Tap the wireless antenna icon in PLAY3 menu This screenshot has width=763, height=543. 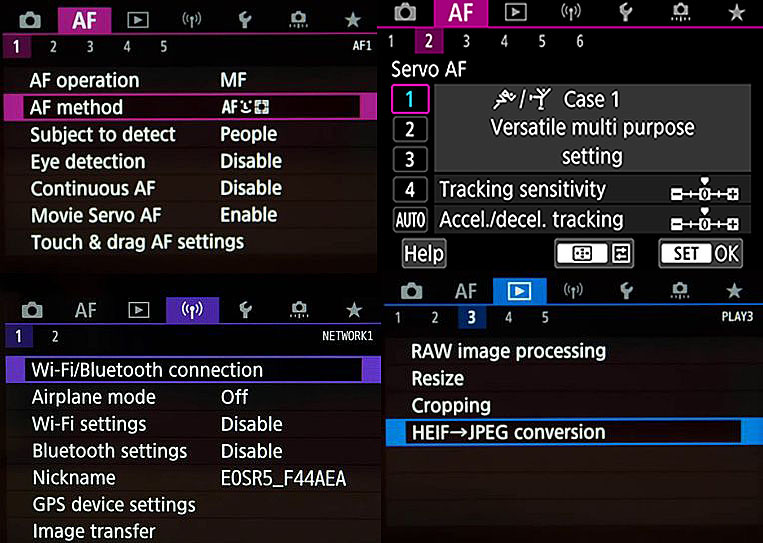573,291
